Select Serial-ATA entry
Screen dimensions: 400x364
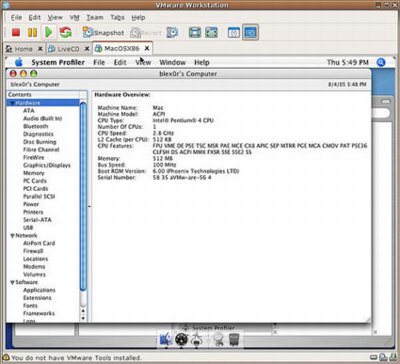[37, 220]
